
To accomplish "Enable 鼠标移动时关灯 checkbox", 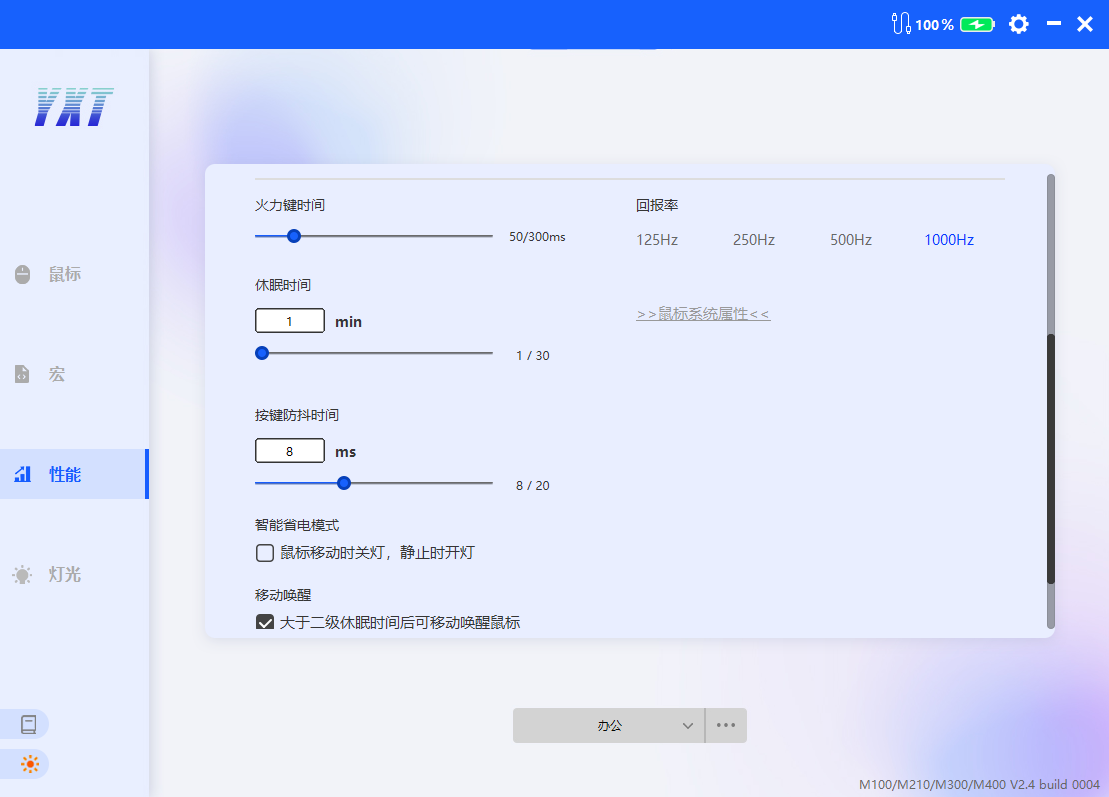I will coord(265,553).
